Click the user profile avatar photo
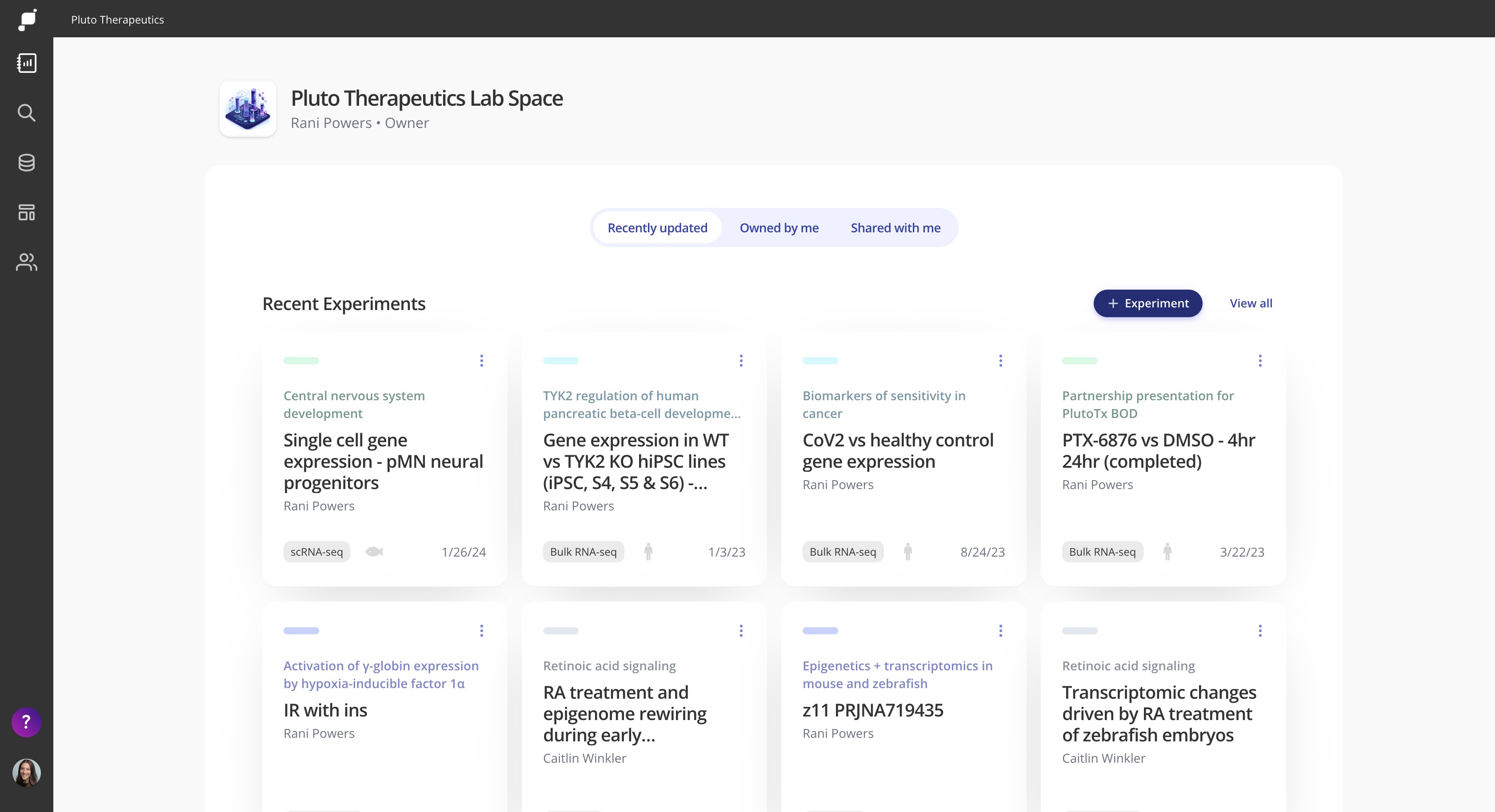The image size is (1495, 812). (x=27, y=772)
